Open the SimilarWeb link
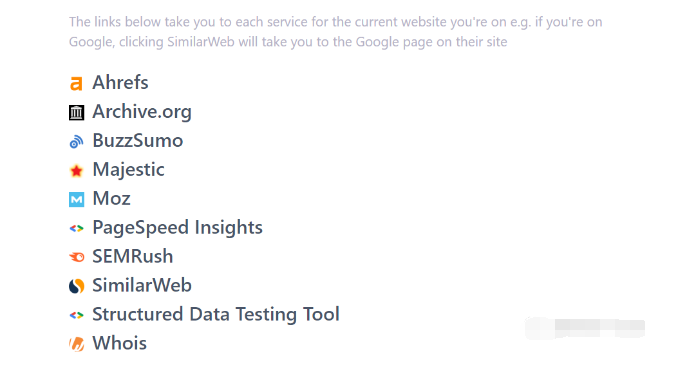Viewport: 687px width, 367px height. pyautogui.click(x=142, y=285)
